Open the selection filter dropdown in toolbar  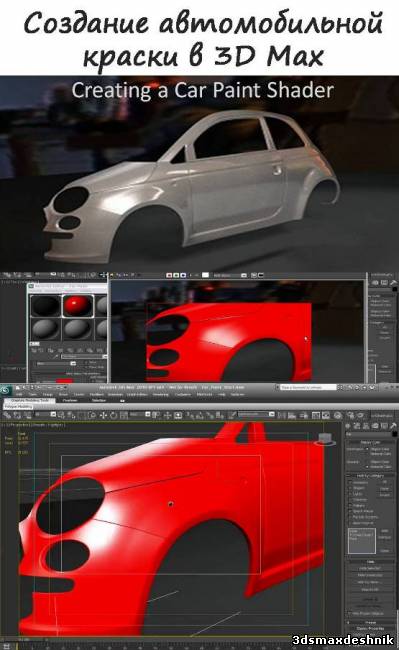coord(45,415)
